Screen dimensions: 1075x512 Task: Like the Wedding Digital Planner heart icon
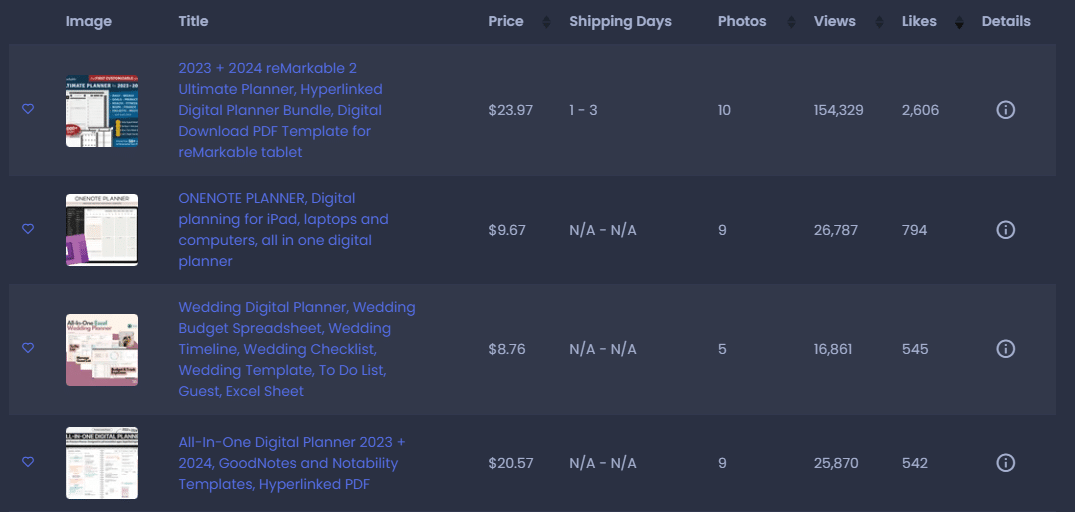tap(28, 348)
